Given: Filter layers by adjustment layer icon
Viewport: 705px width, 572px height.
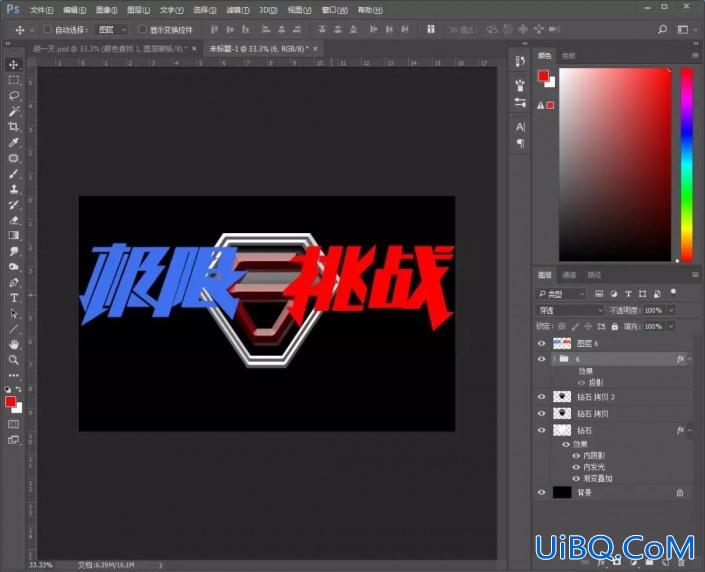Looking at the screenshot, I should [614, 294].
